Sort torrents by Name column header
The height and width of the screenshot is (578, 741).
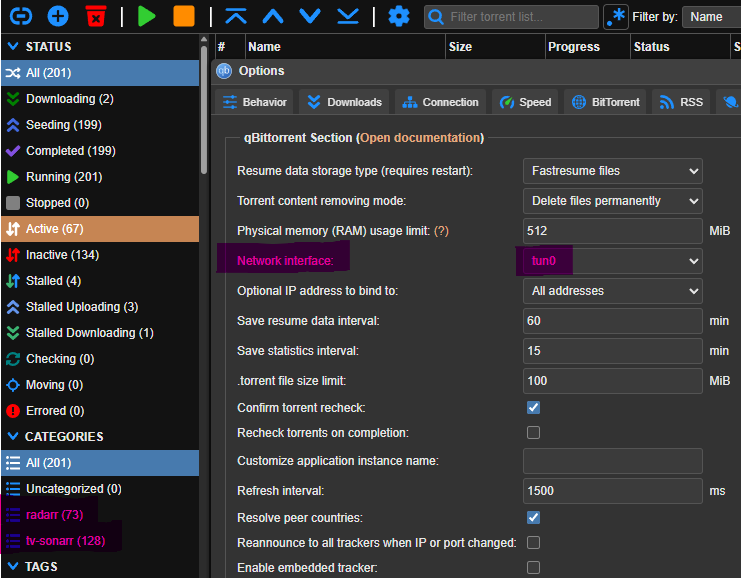point(345,46)
